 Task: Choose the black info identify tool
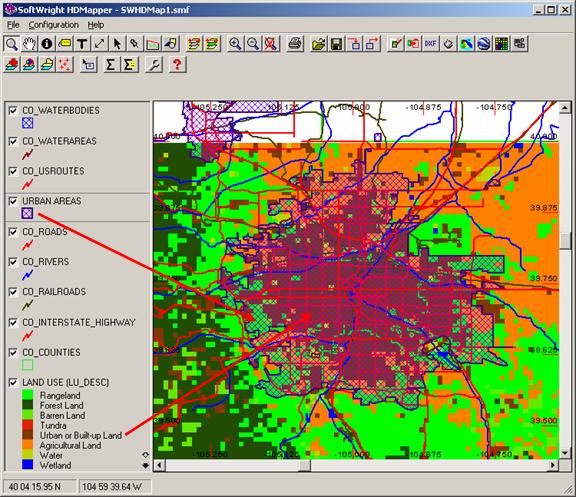pyautogui.click(x=47, y=44)
